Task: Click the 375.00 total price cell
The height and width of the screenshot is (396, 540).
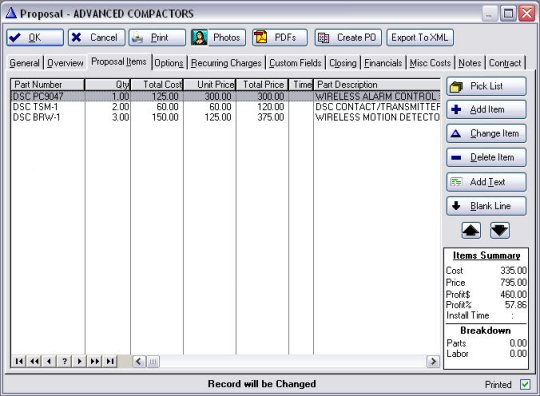Action: pos(271,117)
